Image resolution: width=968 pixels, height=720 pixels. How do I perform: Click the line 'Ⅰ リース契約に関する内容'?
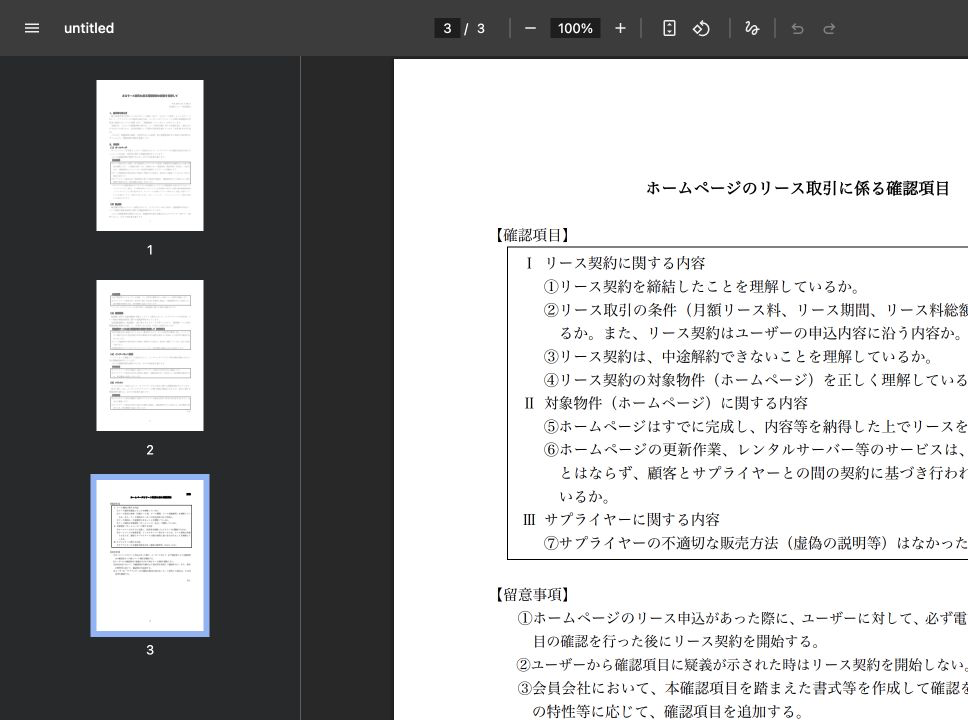614,264
